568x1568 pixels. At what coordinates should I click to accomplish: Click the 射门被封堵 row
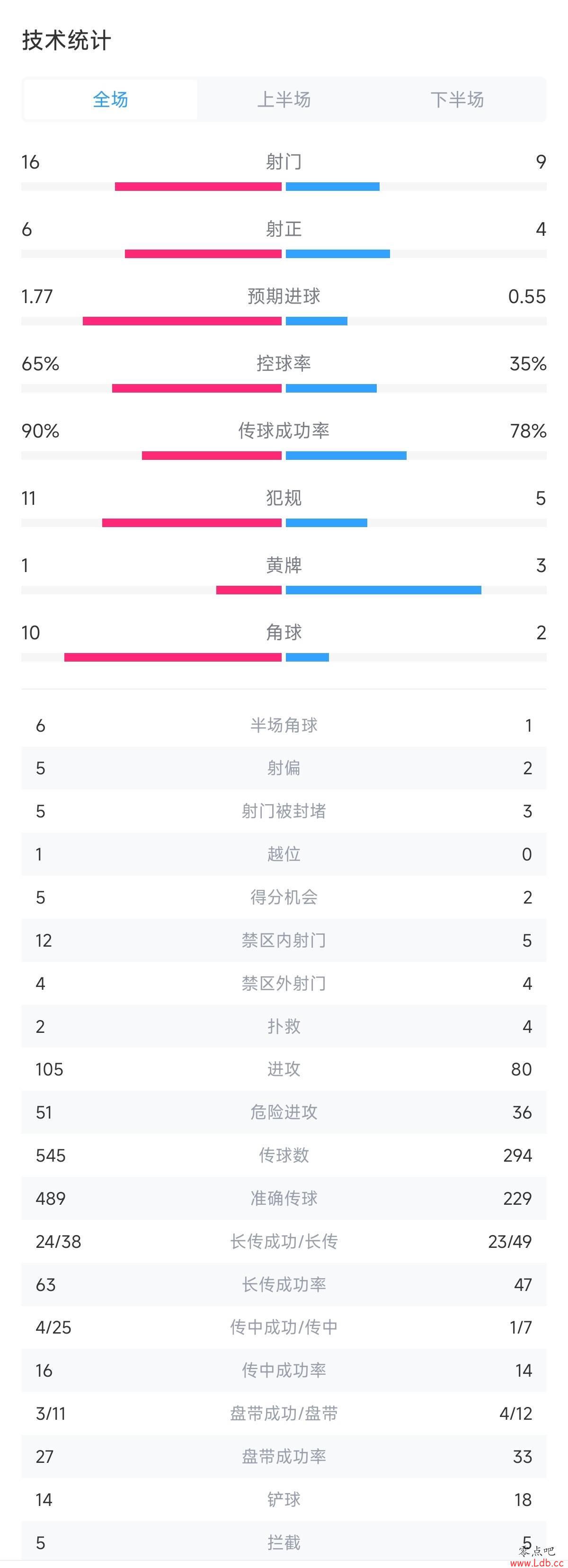(x=284, y=811)
